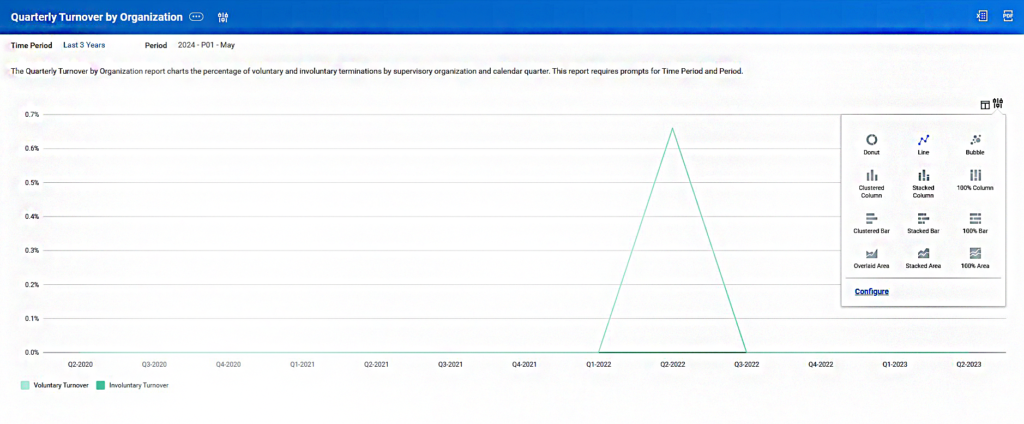This screenshot has height=424, width=1024.
Task: Click the 0.3% y-axis label
Action: 32,250
